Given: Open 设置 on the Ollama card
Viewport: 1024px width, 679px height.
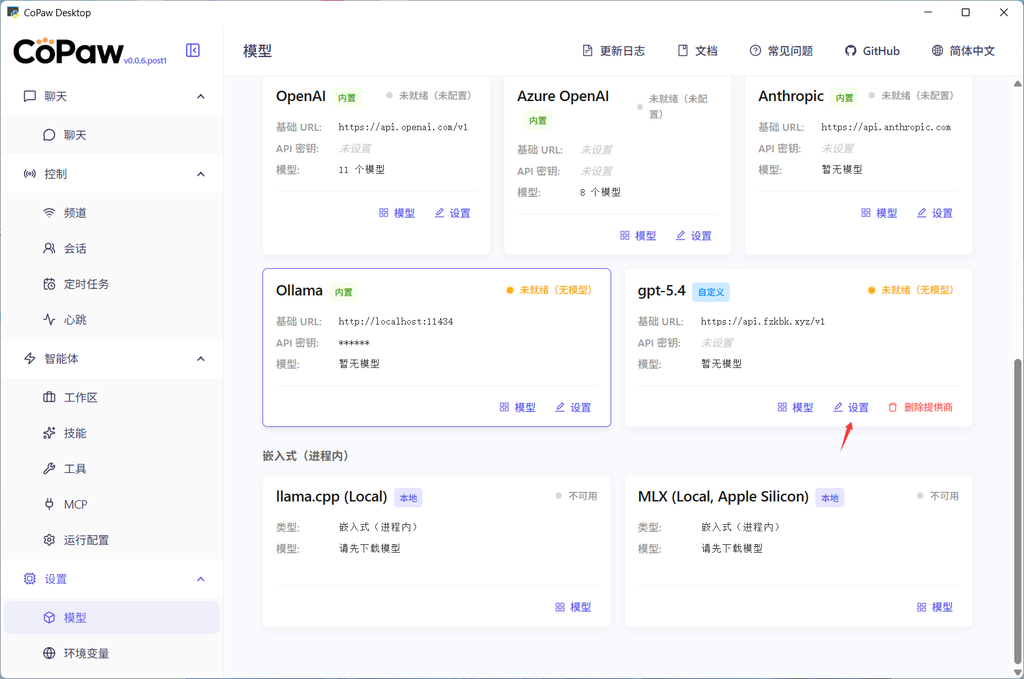Looking at the screenshot, I should click(573, 407).
